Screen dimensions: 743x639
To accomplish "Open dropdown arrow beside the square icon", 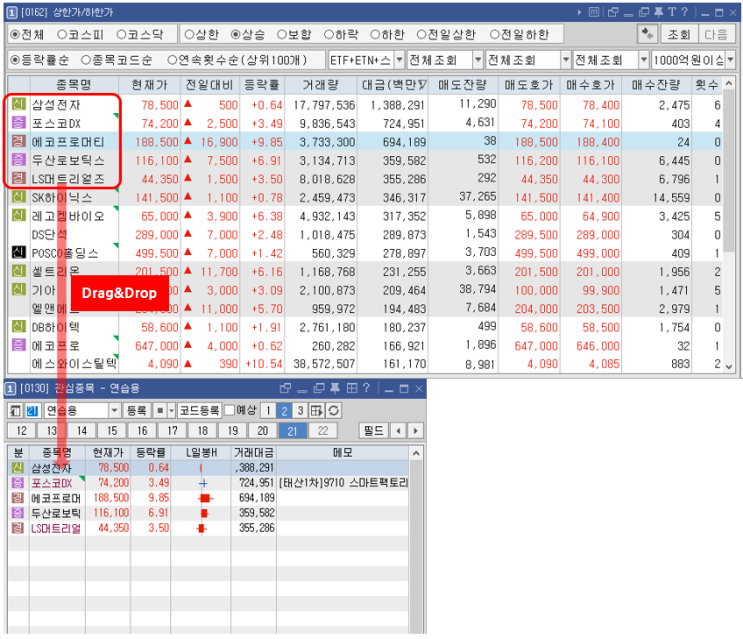I will (172, 410).
